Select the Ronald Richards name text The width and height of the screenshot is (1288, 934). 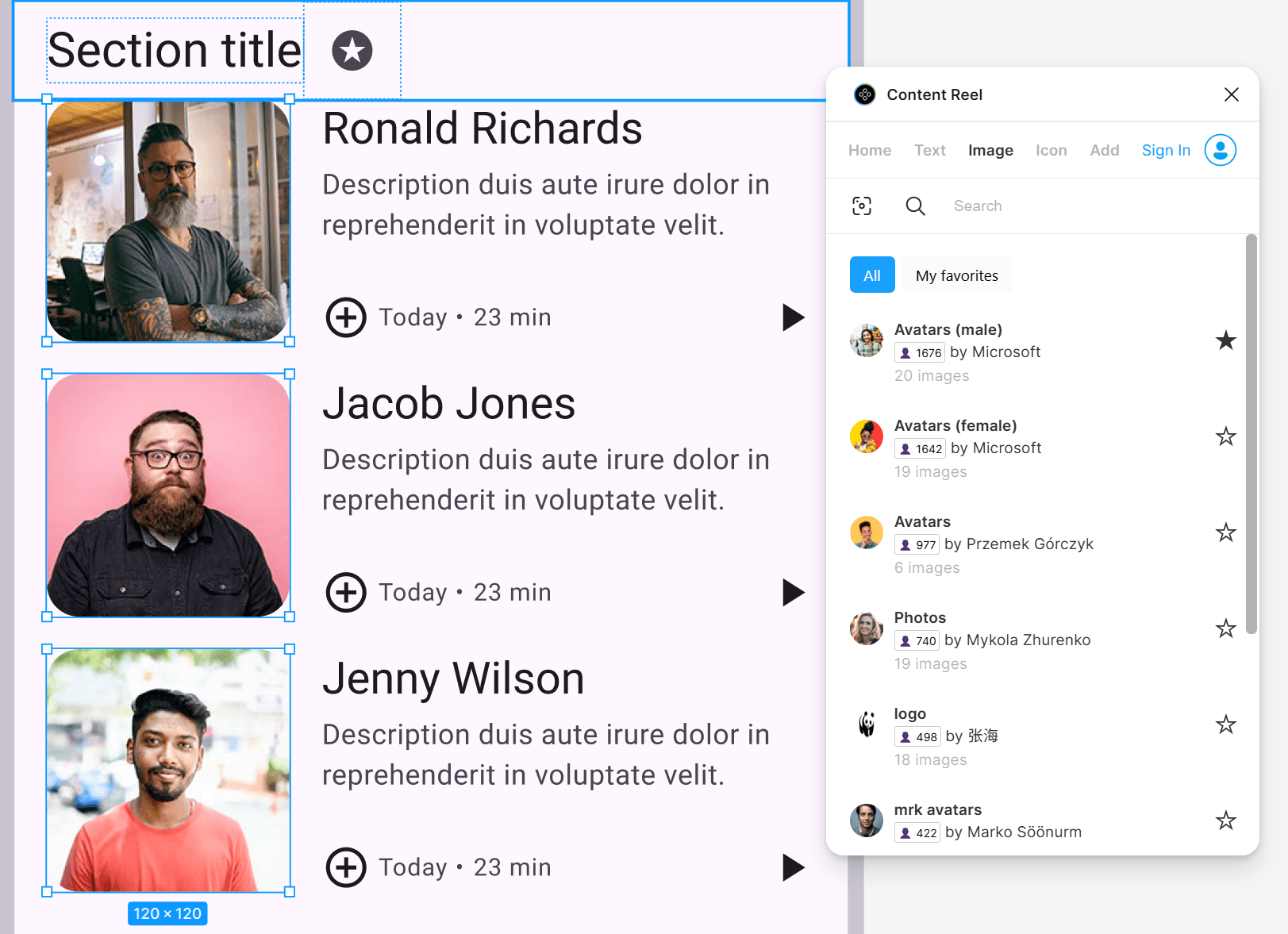tap(483, 129)
